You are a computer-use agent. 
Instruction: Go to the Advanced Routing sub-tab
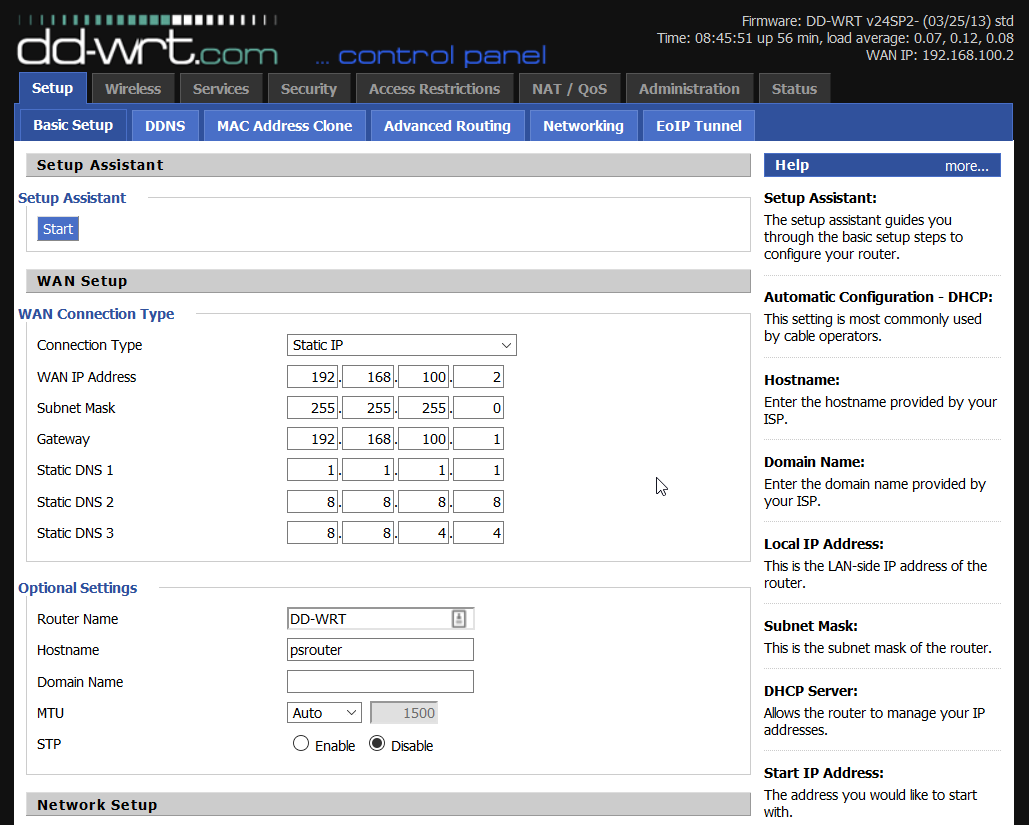click(x=447, y=125)
